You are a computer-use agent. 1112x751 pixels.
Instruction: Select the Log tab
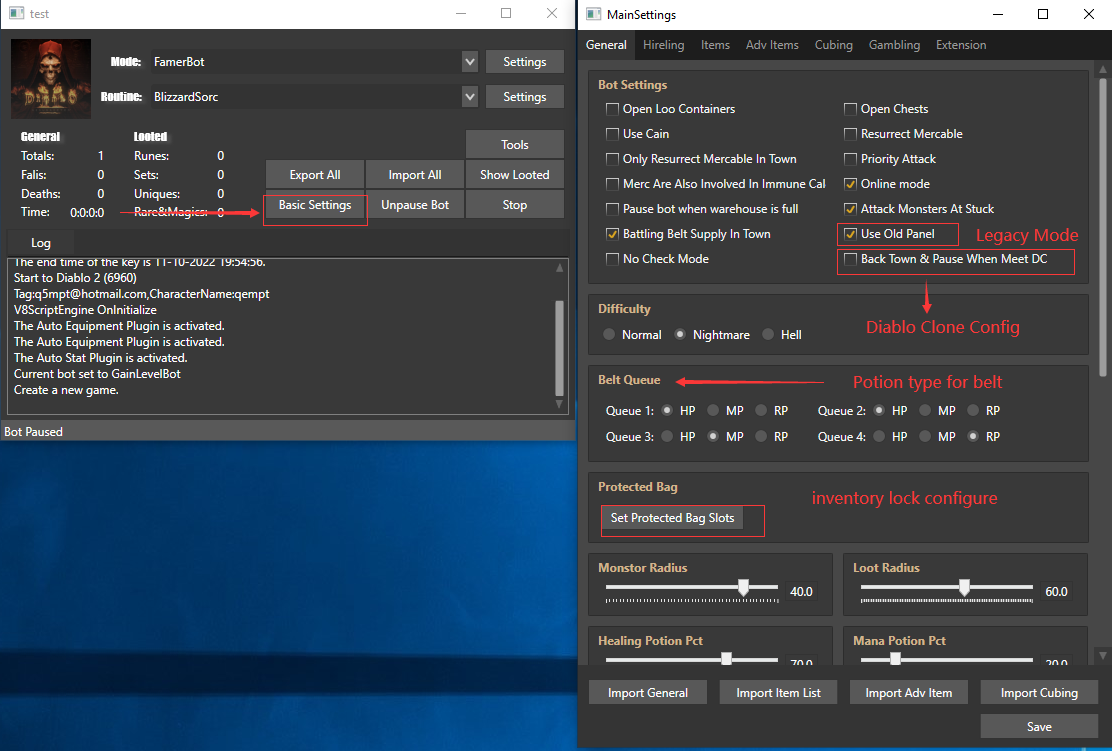click(x=40, y=243)
